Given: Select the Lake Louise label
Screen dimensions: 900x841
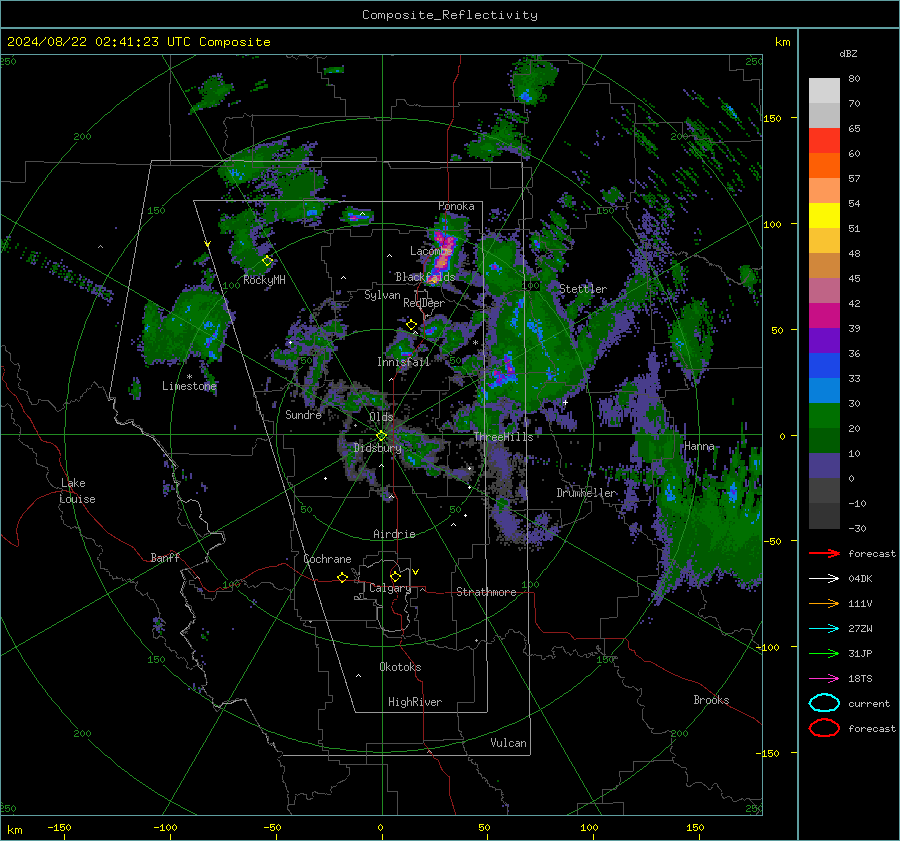Looking at the screenshot, I should tap(78, 491).
